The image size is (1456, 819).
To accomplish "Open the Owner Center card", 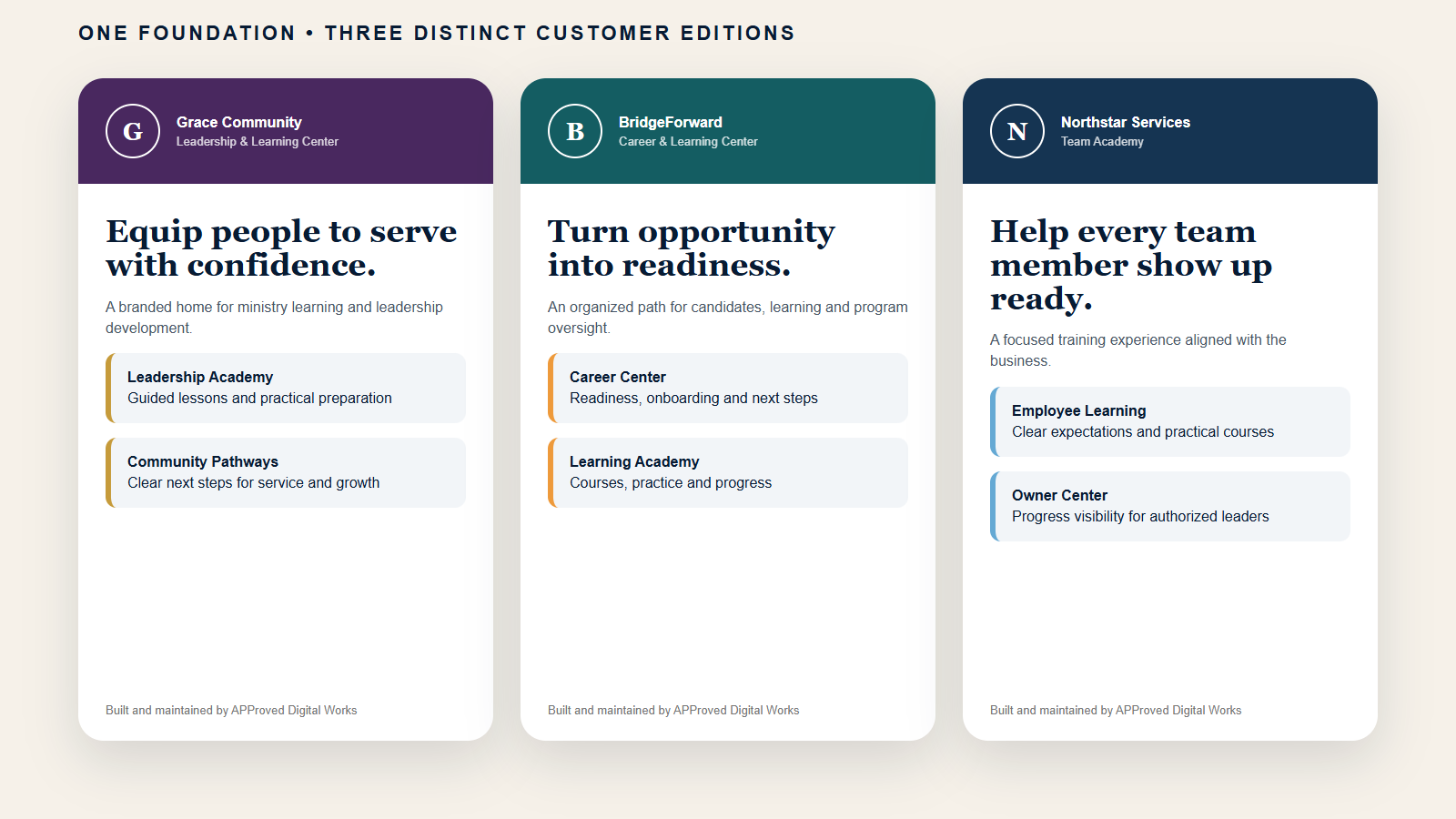I will pyautogui.click(x=1170, y=506).
